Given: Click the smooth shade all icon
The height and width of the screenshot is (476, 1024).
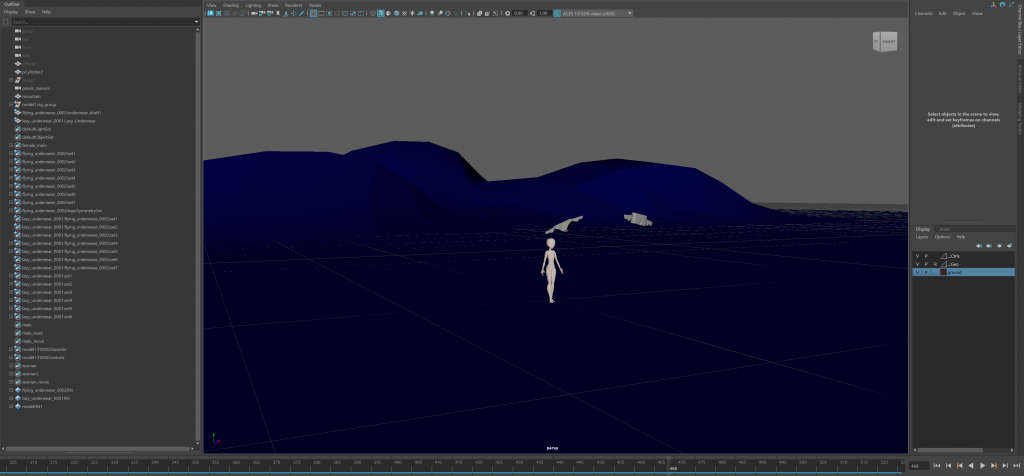Looking at the screenshot, I should coord(380,13).
